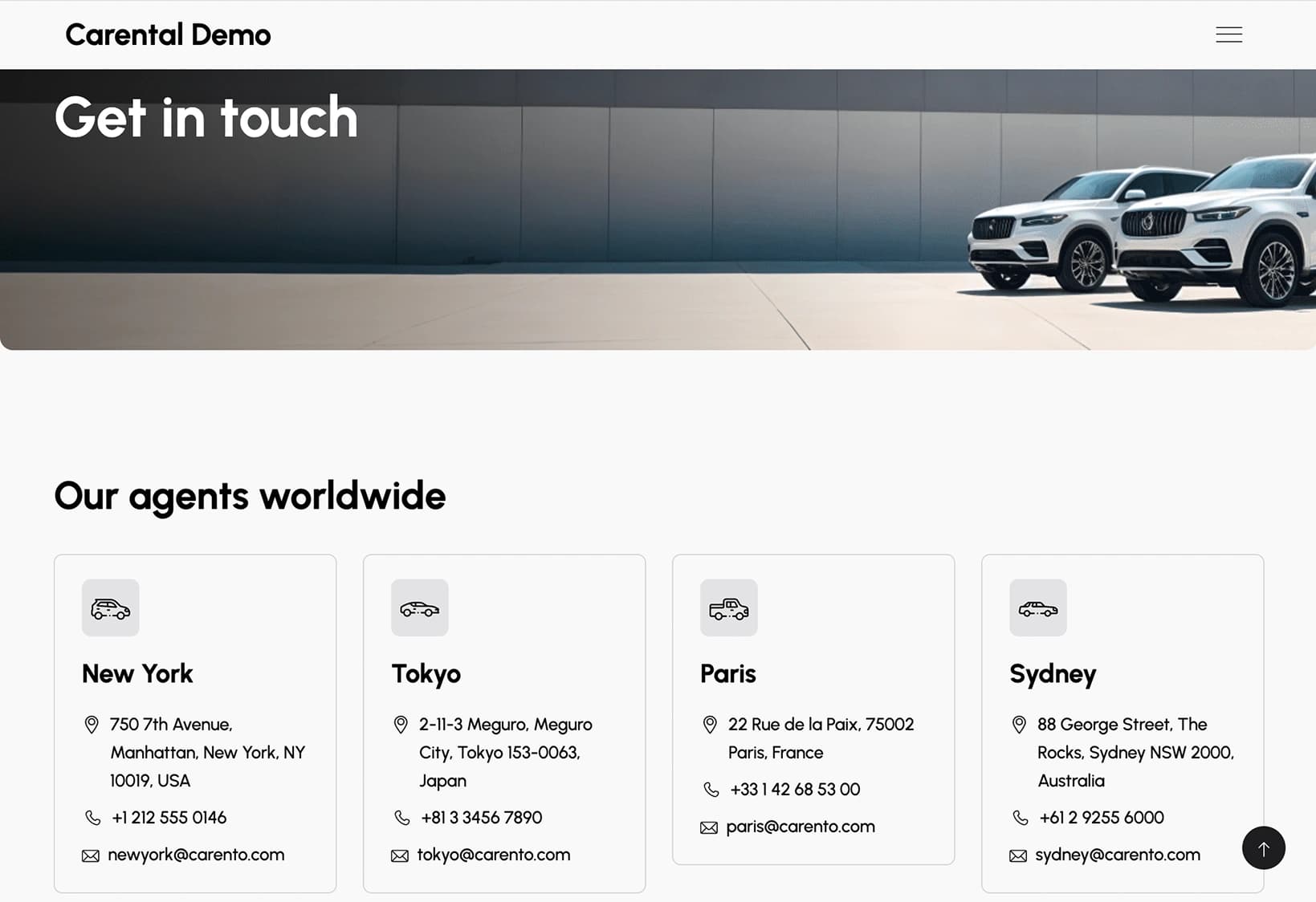Click the car icon on the New York card
The height and width of the screenshot is (902, 1316).
pyautogui.click(x=110, y=608)
